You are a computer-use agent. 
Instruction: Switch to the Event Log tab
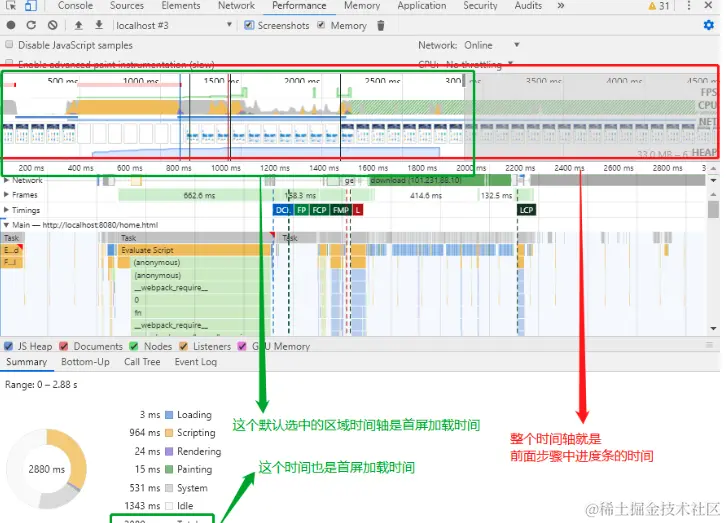coord(196,362)
